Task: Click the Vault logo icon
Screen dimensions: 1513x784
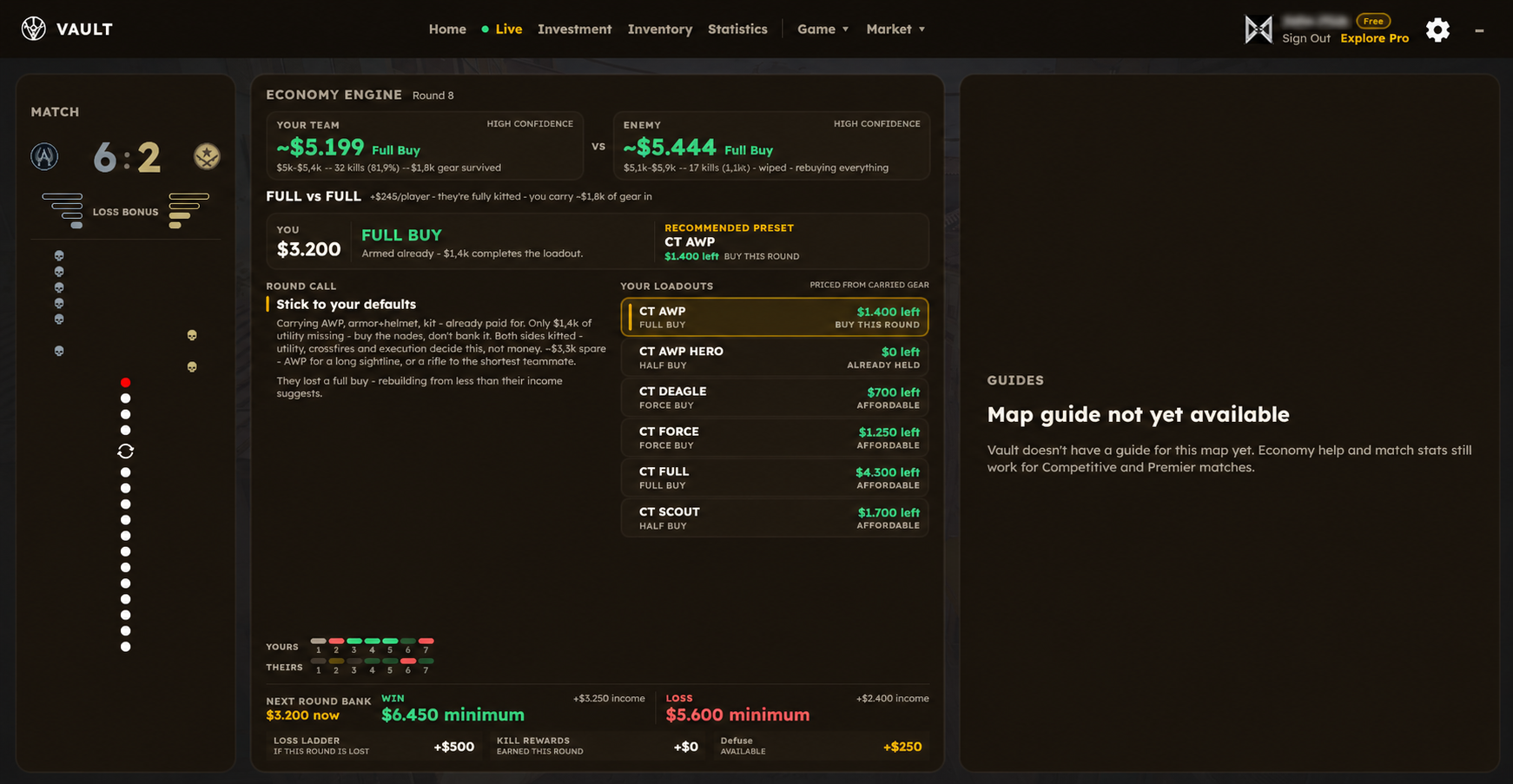Action: click(33, 29)
